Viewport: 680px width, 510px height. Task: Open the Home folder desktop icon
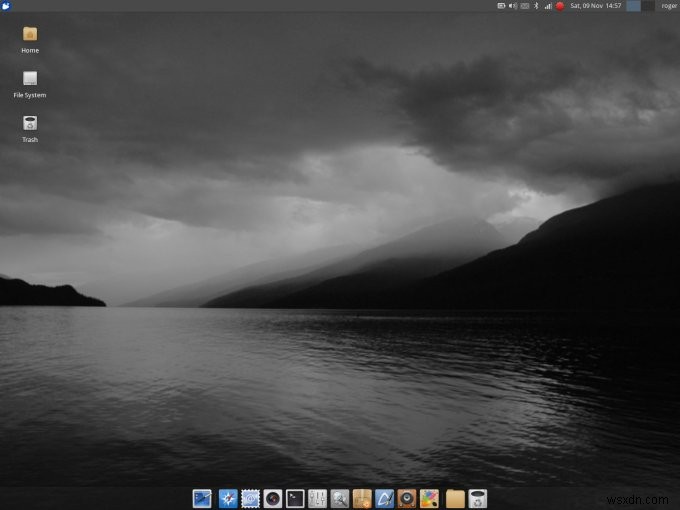30,34
